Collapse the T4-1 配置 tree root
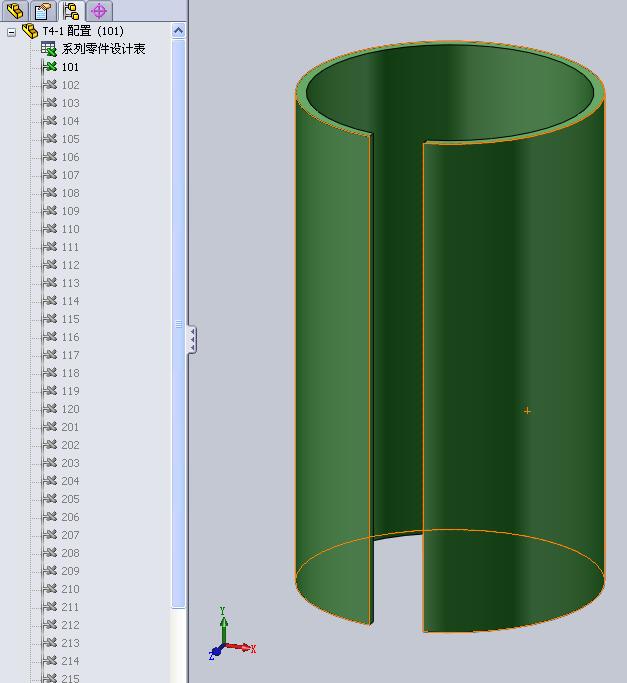627x683 pixels. [12, 32]
